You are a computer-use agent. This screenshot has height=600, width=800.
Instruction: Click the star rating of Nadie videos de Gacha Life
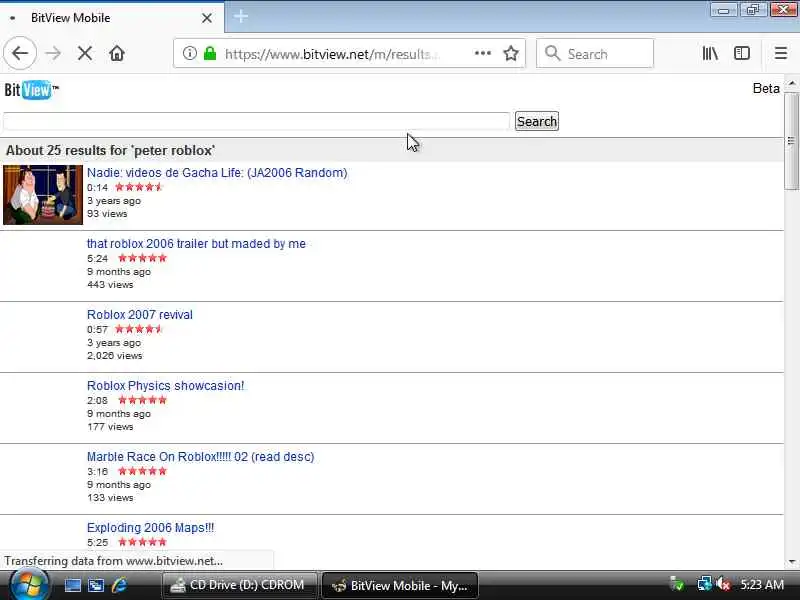tap(139, 187)
